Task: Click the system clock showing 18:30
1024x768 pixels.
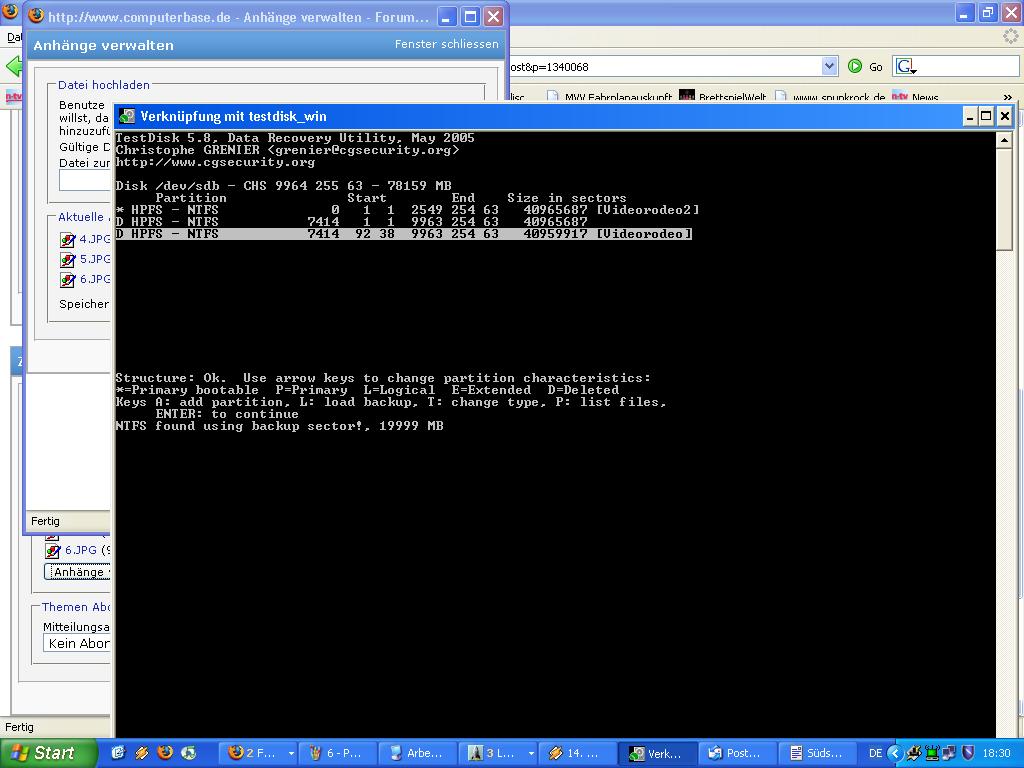Action: pyautogui.click(x=996, y=753)
